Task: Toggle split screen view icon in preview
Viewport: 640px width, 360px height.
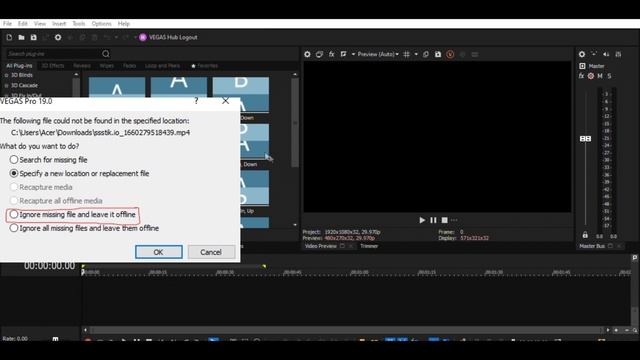Action: pos(344,54)
